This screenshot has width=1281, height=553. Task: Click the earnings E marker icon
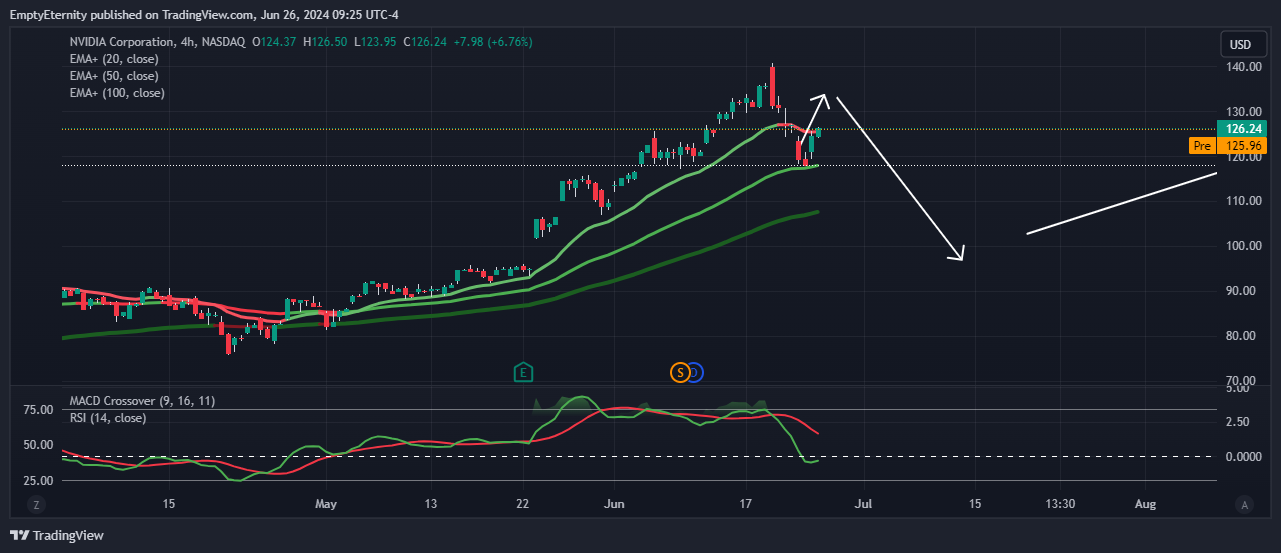coord(522,373)
